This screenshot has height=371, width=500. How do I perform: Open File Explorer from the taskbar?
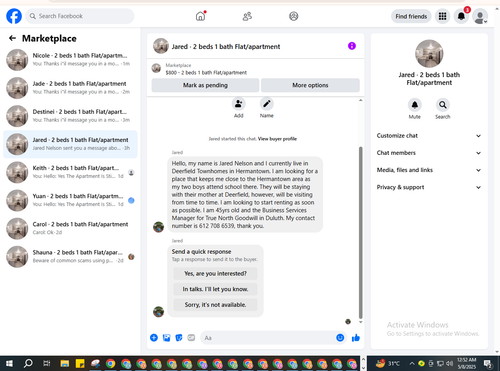tap(65, 363)
